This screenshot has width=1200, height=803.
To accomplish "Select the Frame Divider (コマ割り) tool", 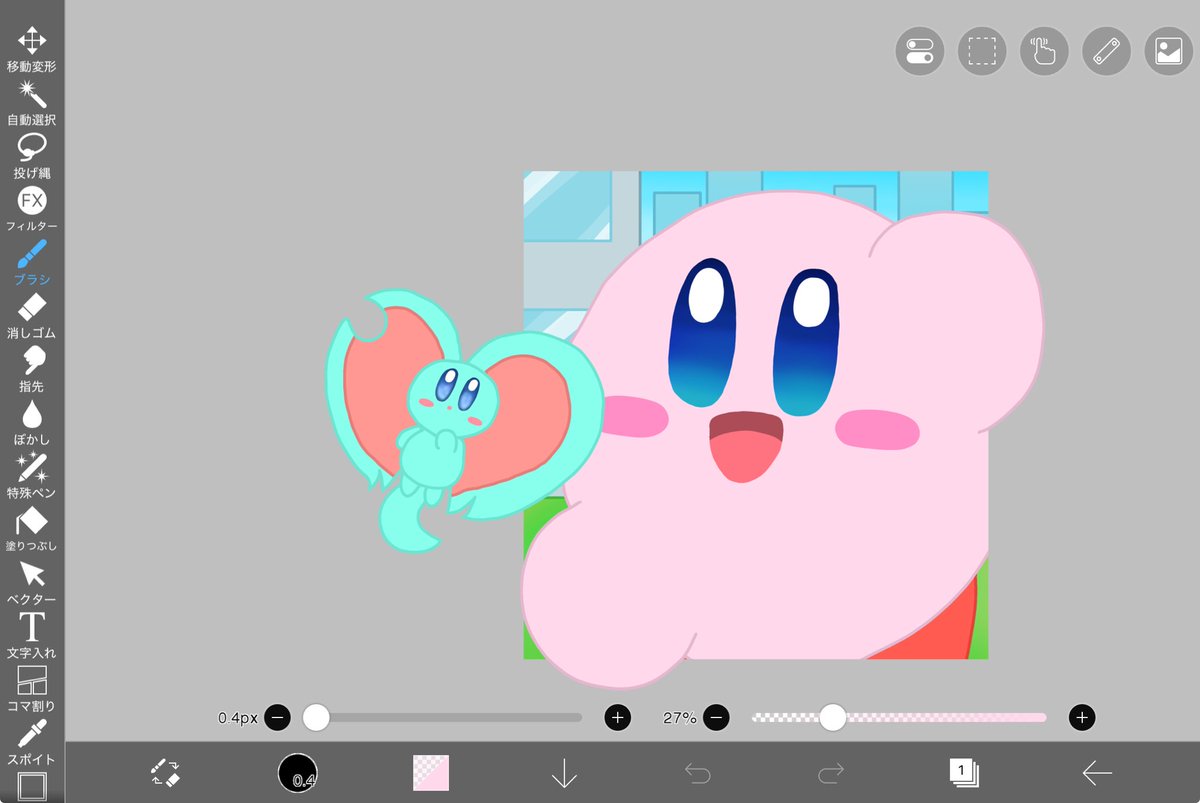I will pyautogui.click(x=32, y=690).
